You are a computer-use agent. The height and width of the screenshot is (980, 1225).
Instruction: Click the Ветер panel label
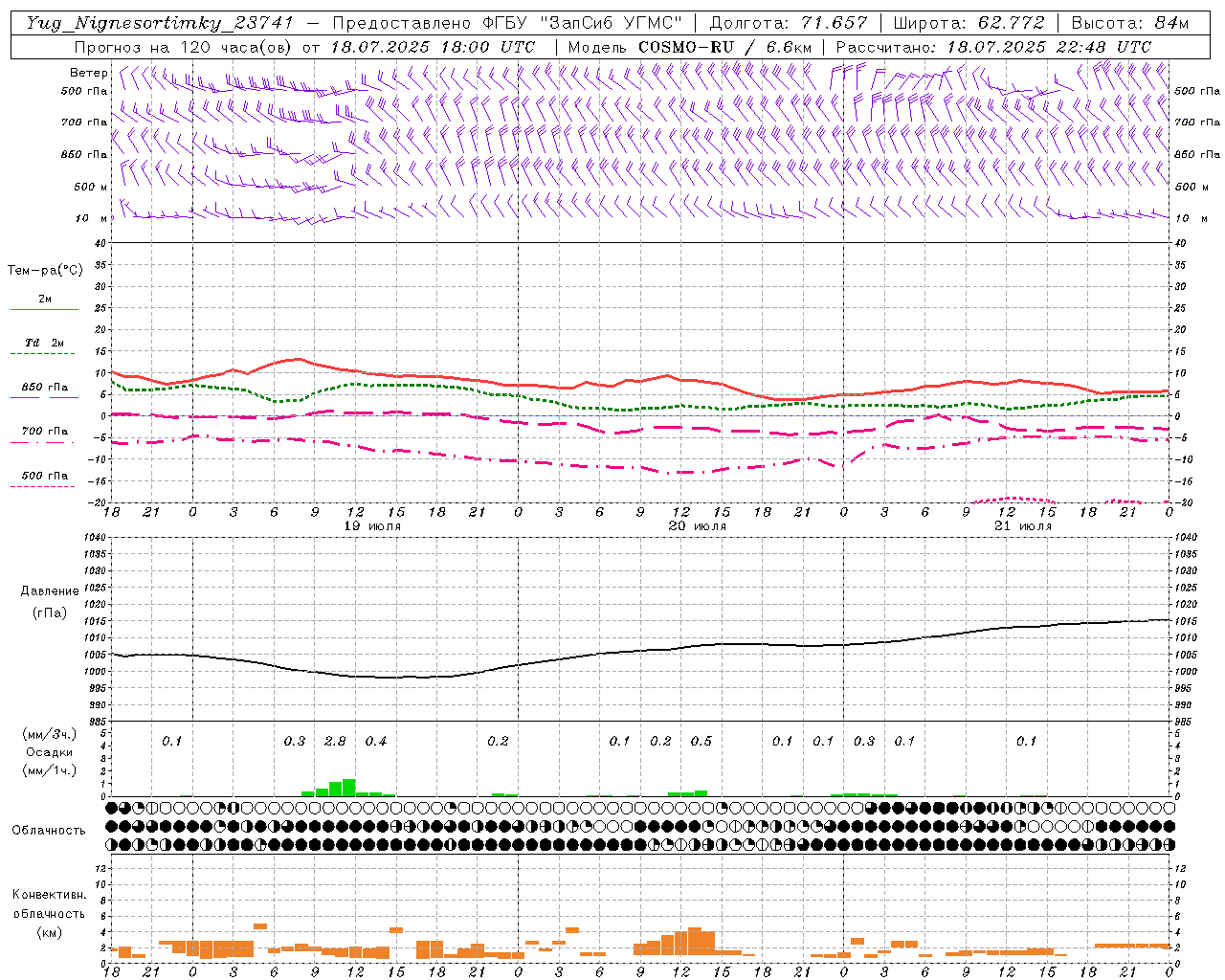coord(88,73)
